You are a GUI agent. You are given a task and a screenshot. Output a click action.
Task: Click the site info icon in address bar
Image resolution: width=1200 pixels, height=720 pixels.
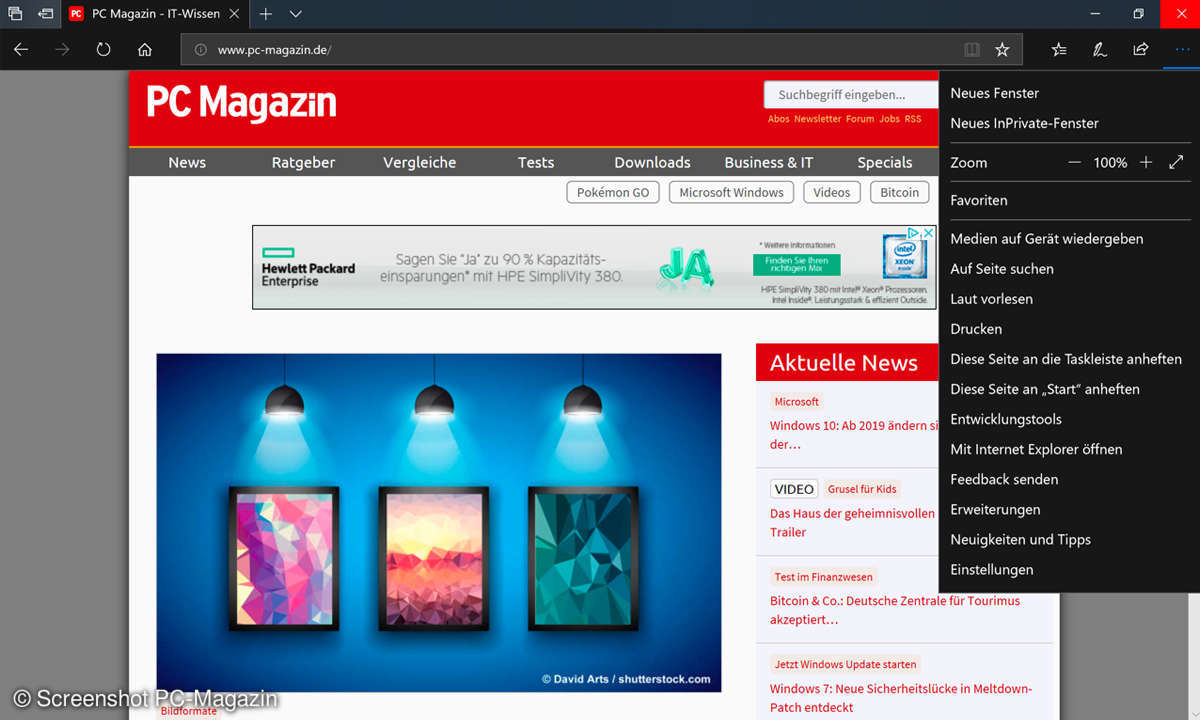pos(200,49)
